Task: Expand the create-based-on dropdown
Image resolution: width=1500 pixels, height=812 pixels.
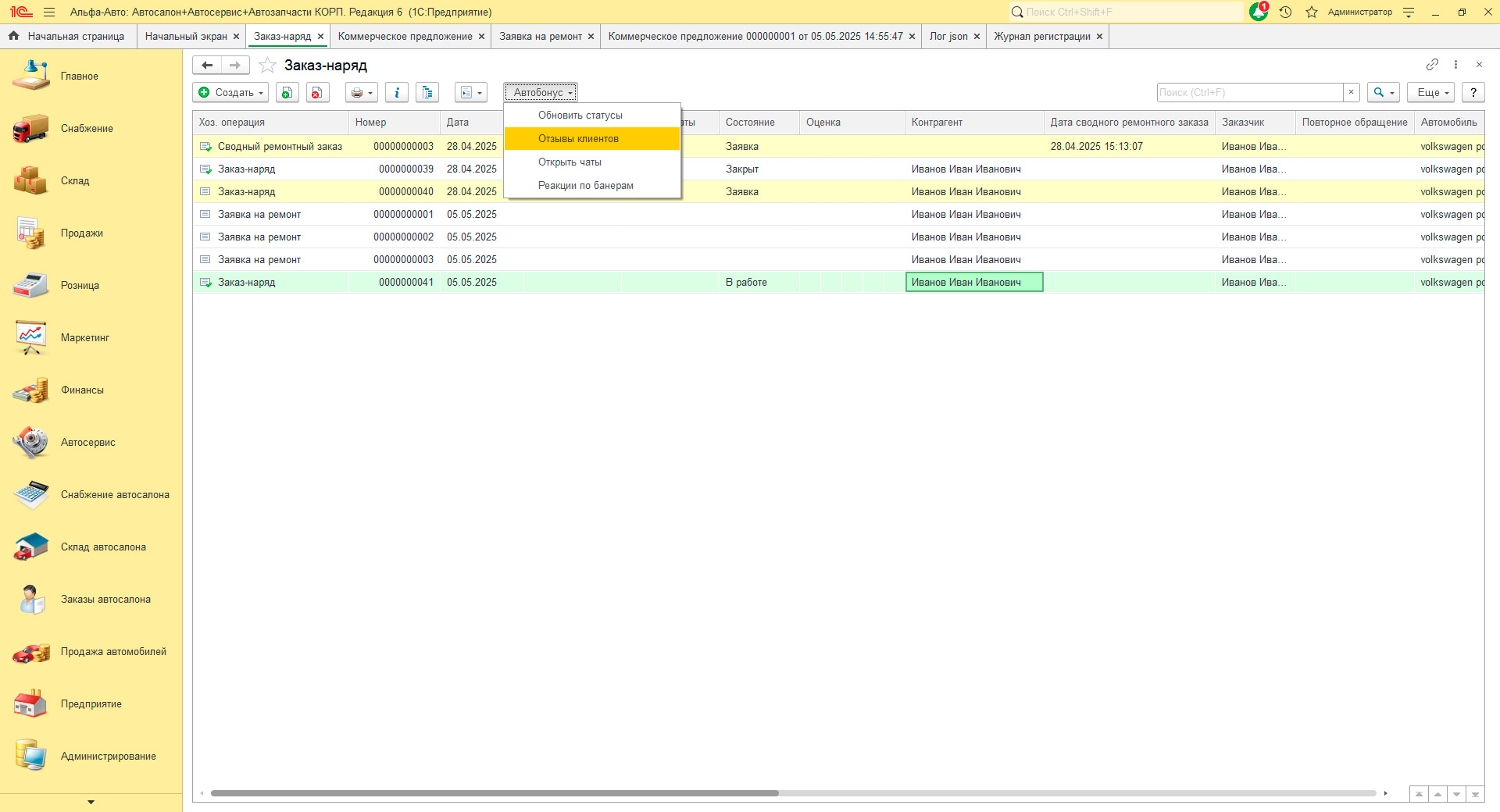Action: pyautogui.click(x=471, y=92)
